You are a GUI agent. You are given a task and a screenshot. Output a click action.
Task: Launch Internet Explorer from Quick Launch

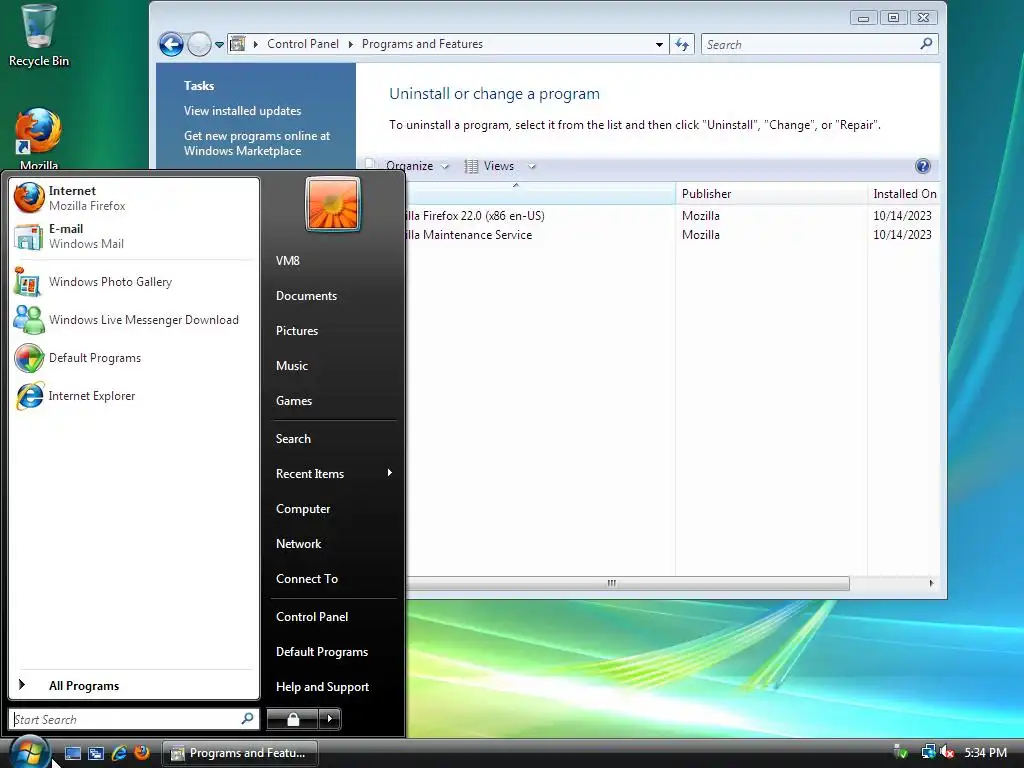119,753
